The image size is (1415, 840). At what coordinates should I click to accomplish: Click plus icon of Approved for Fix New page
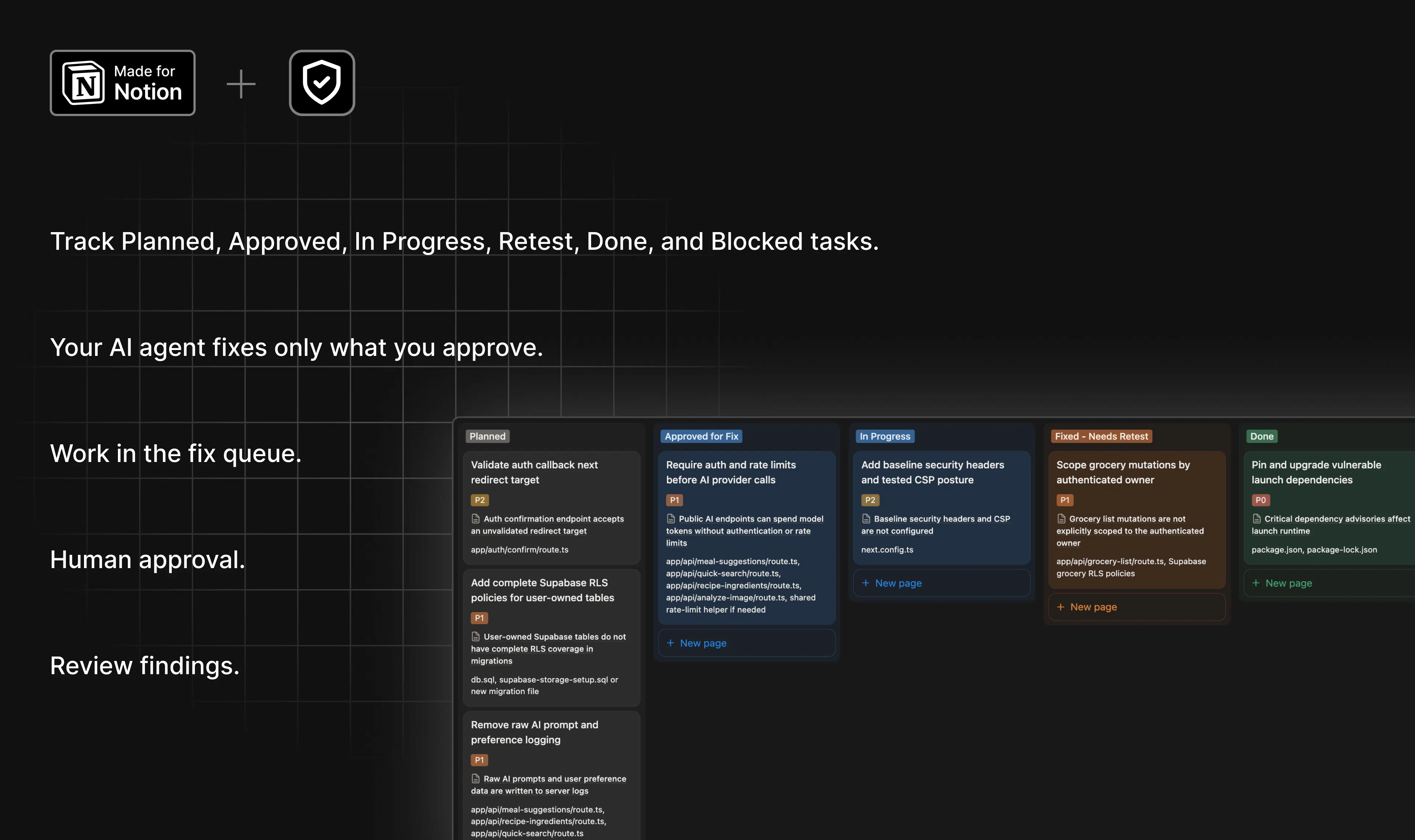coord(670,643)
